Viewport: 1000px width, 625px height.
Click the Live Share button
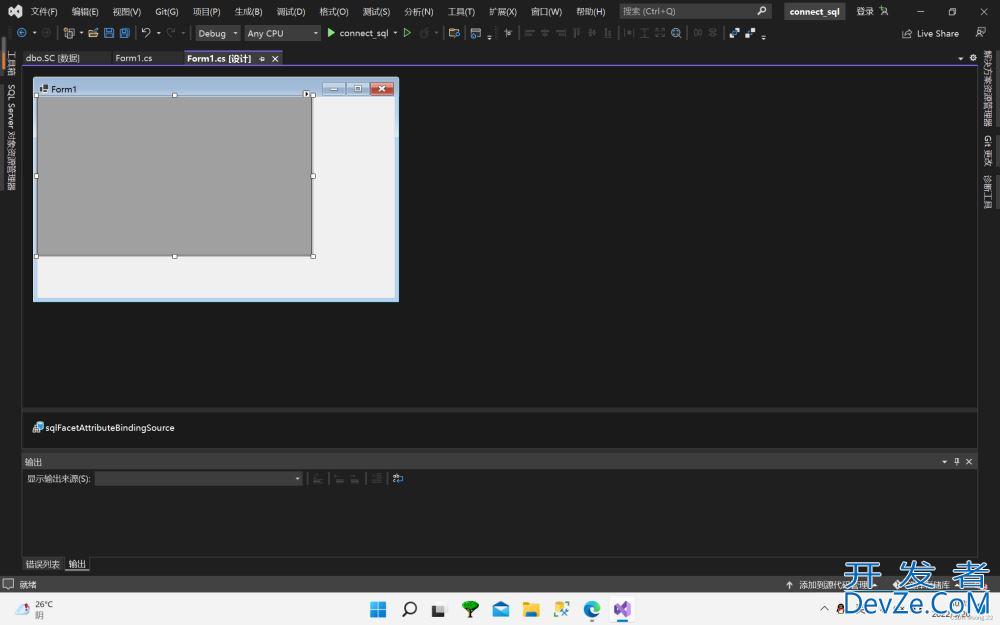click(x=930, y=33)
